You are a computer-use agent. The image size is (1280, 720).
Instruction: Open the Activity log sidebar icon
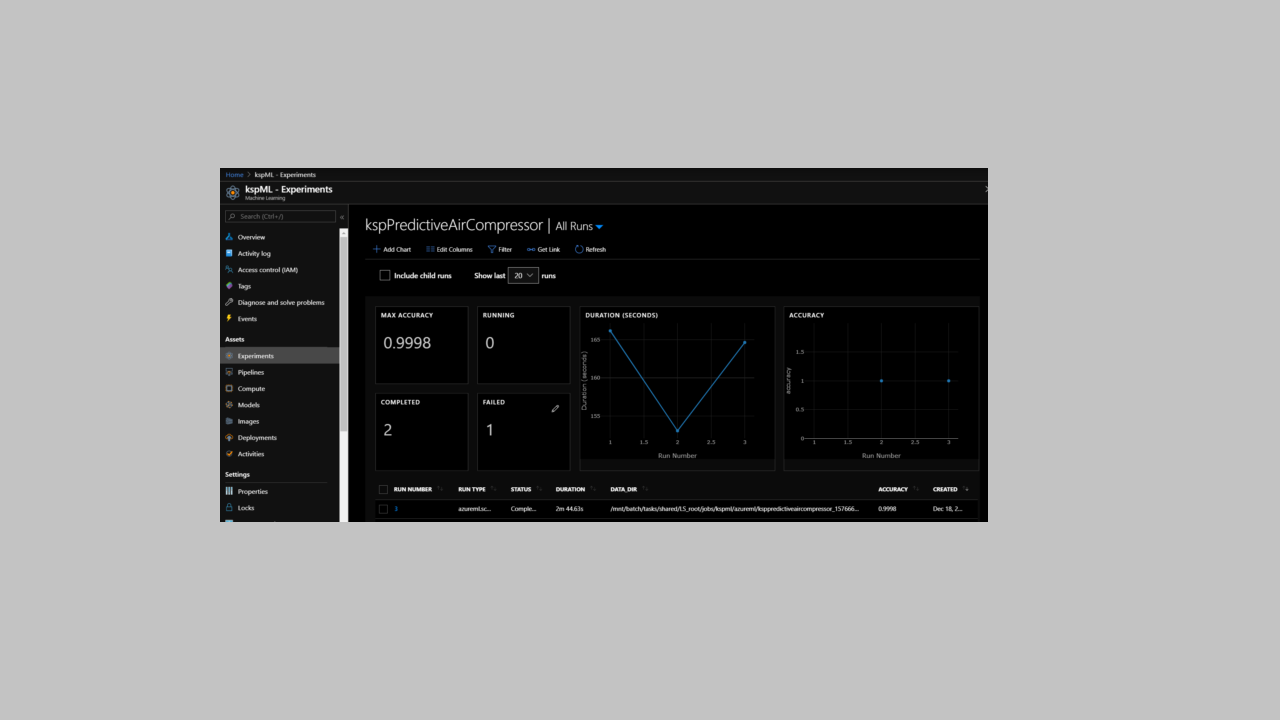[x=229, y=253]
